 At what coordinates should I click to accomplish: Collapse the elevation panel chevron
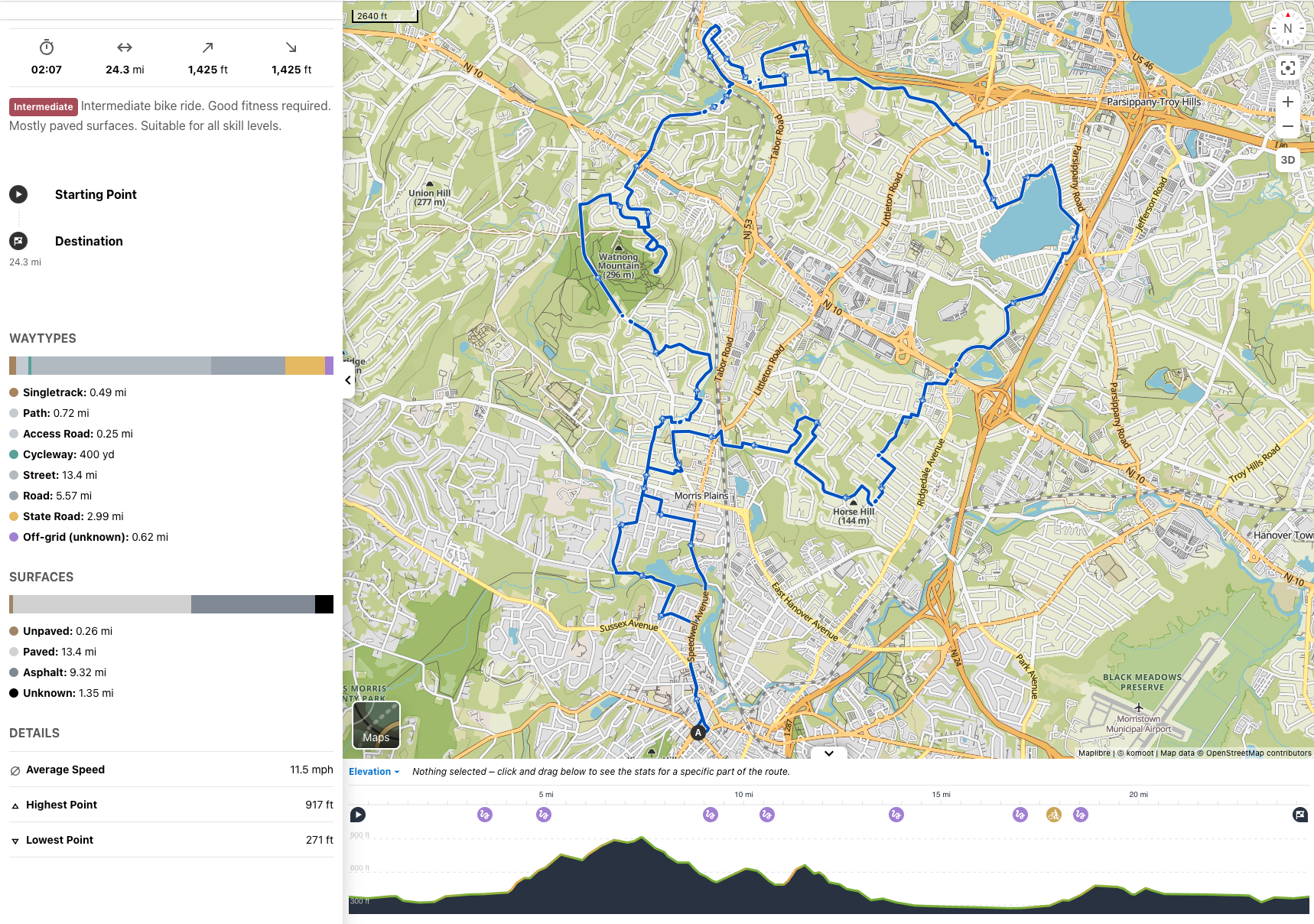click(x=828, y=753)
